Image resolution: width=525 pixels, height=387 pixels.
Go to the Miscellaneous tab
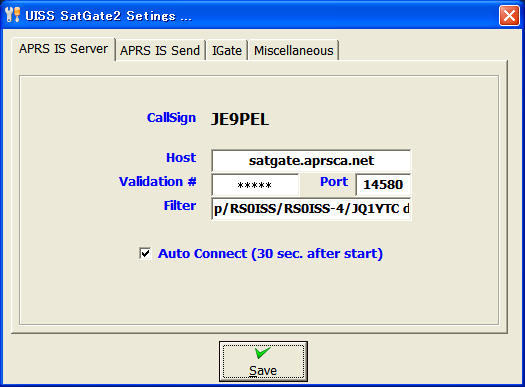click(x=294, y=51)
